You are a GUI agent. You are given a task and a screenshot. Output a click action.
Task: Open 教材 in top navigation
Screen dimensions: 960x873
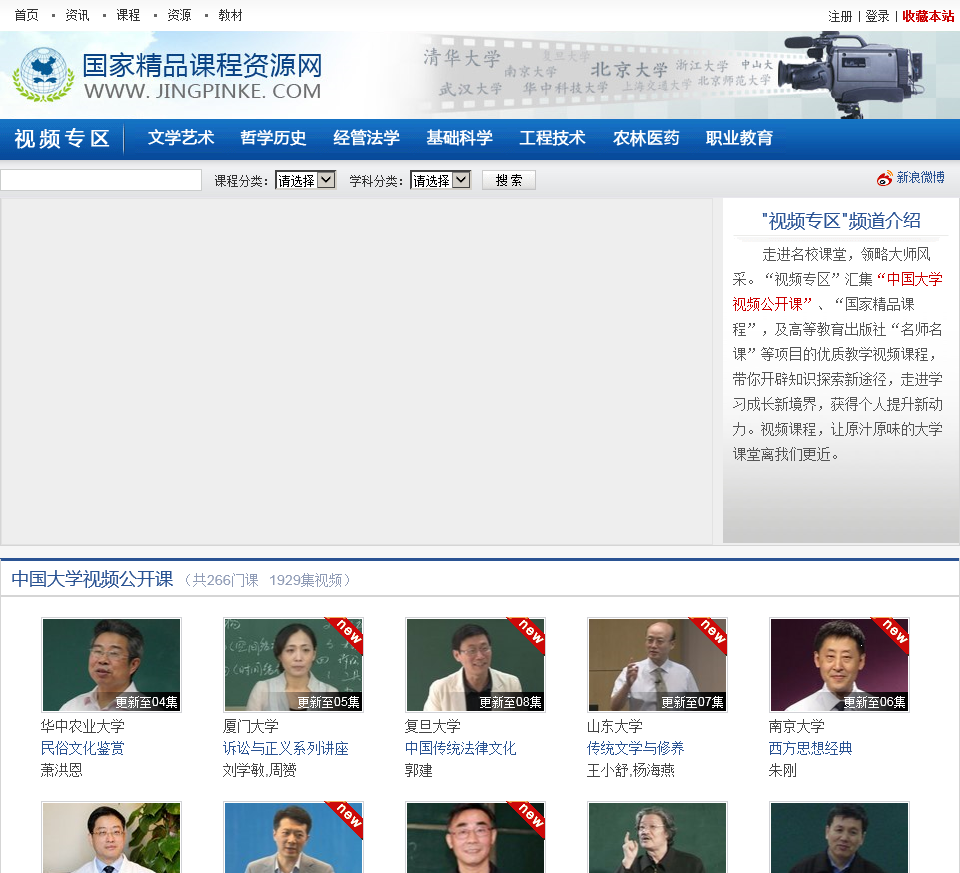tap(230, 15)
